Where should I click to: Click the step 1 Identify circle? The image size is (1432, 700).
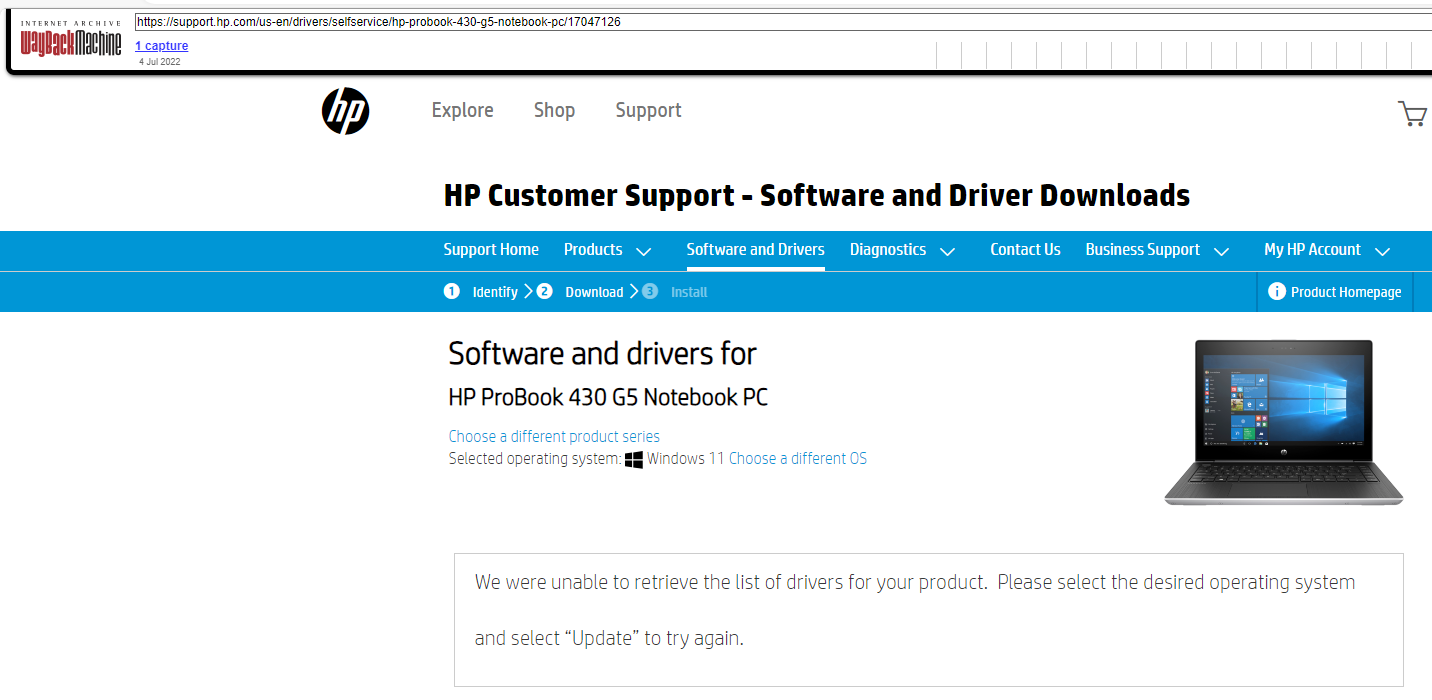(452, 292)
